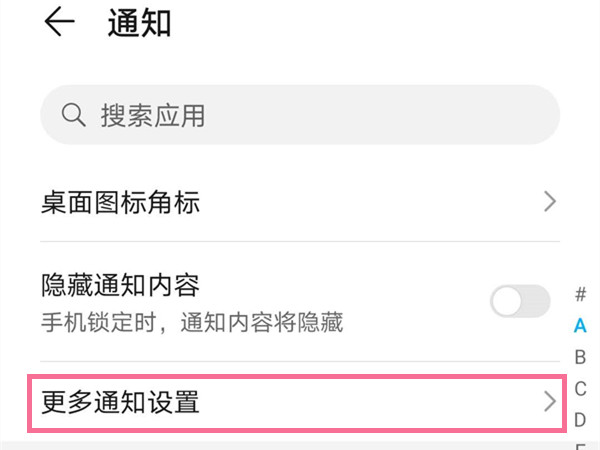Image resolution: width=600 pixels, height=450 pixels.
Task: Click the magnifier icon in the search bar
Action: tap(74, 115)
